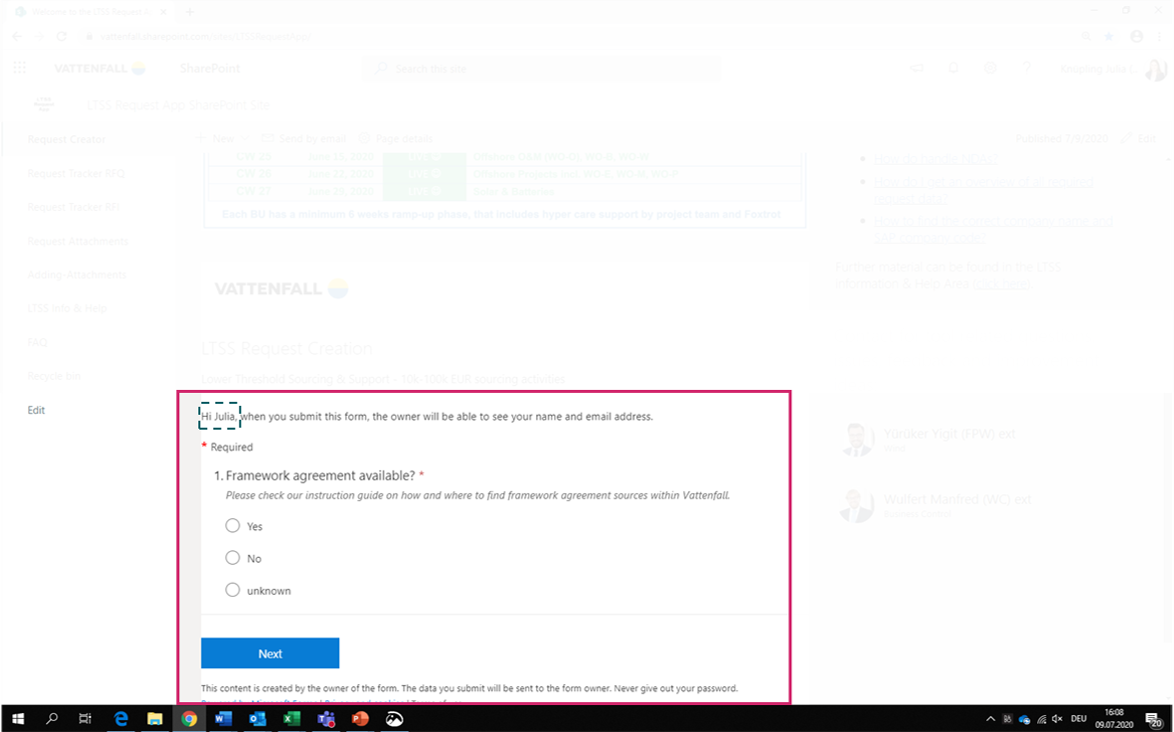The image size is (1174, 732).
Task: Open the network Wi-Fi tray icon
Action: [x=1041, y=719]
